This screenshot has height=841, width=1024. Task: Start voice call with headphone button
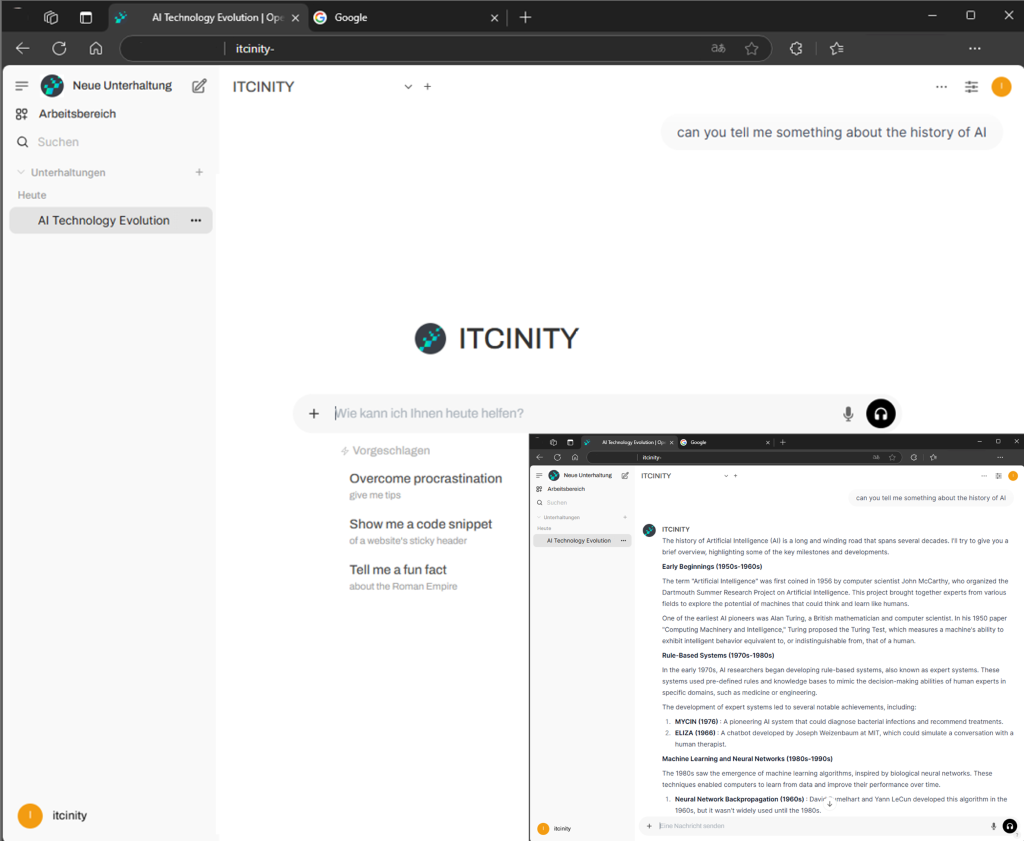tap(881, 414)
